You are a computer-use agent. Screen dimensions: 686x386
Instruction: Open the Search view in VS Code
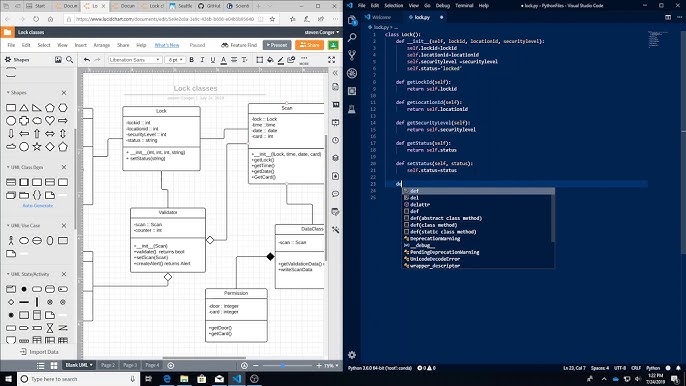[x=352, y=38]
